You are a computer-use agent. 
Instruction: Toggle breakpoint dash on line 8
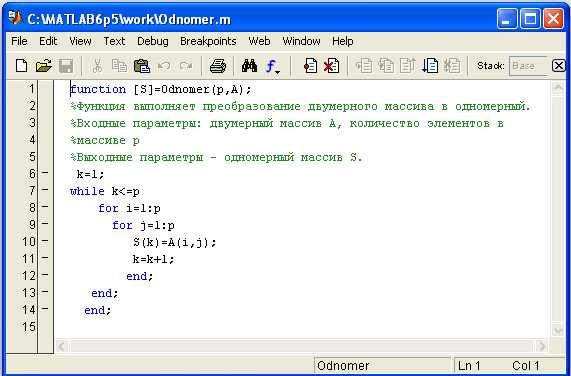pyautogui.click(x=45, y=207)
